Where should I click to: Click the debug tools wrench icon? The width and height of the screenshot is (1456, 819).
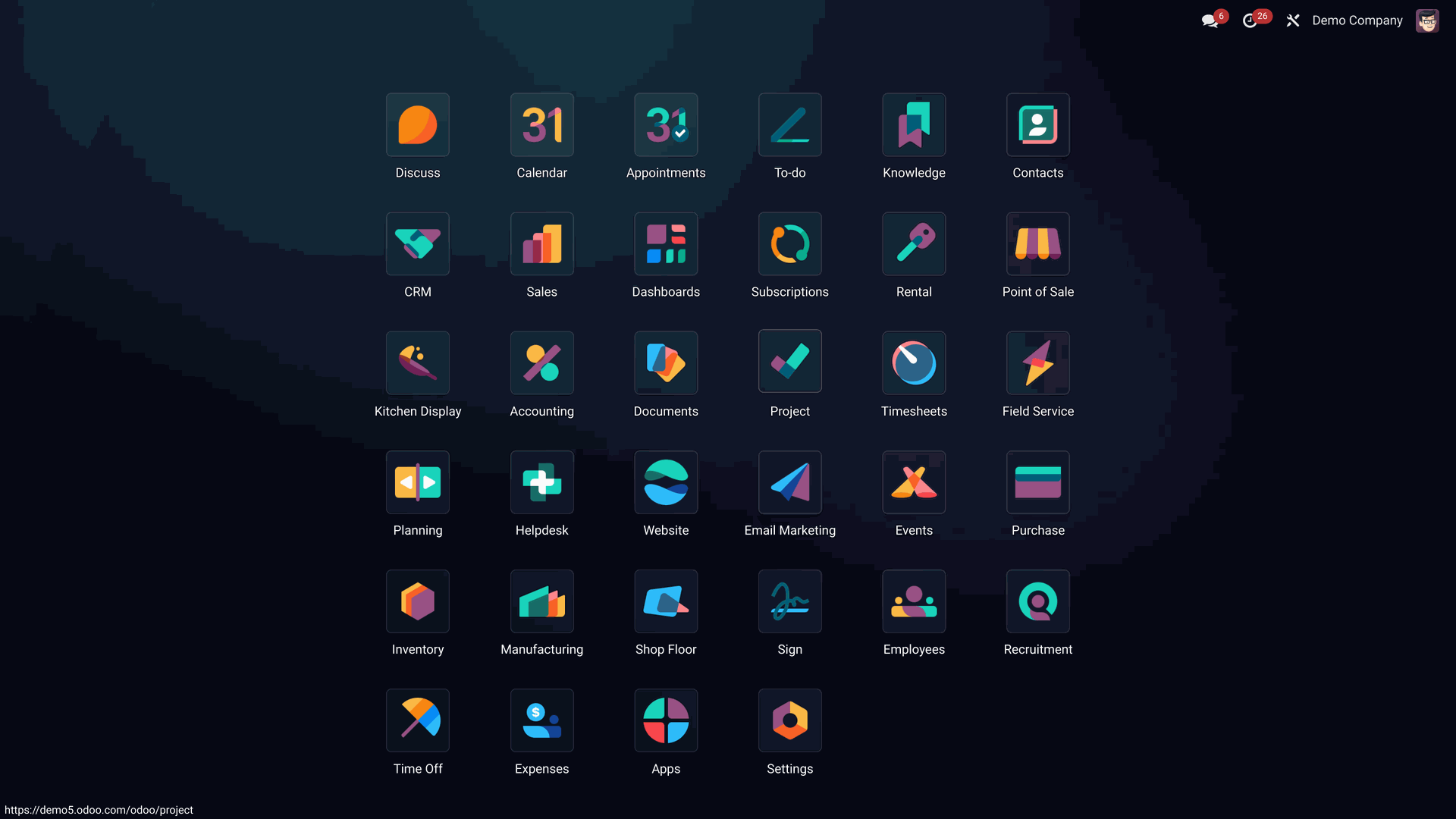1293,21
